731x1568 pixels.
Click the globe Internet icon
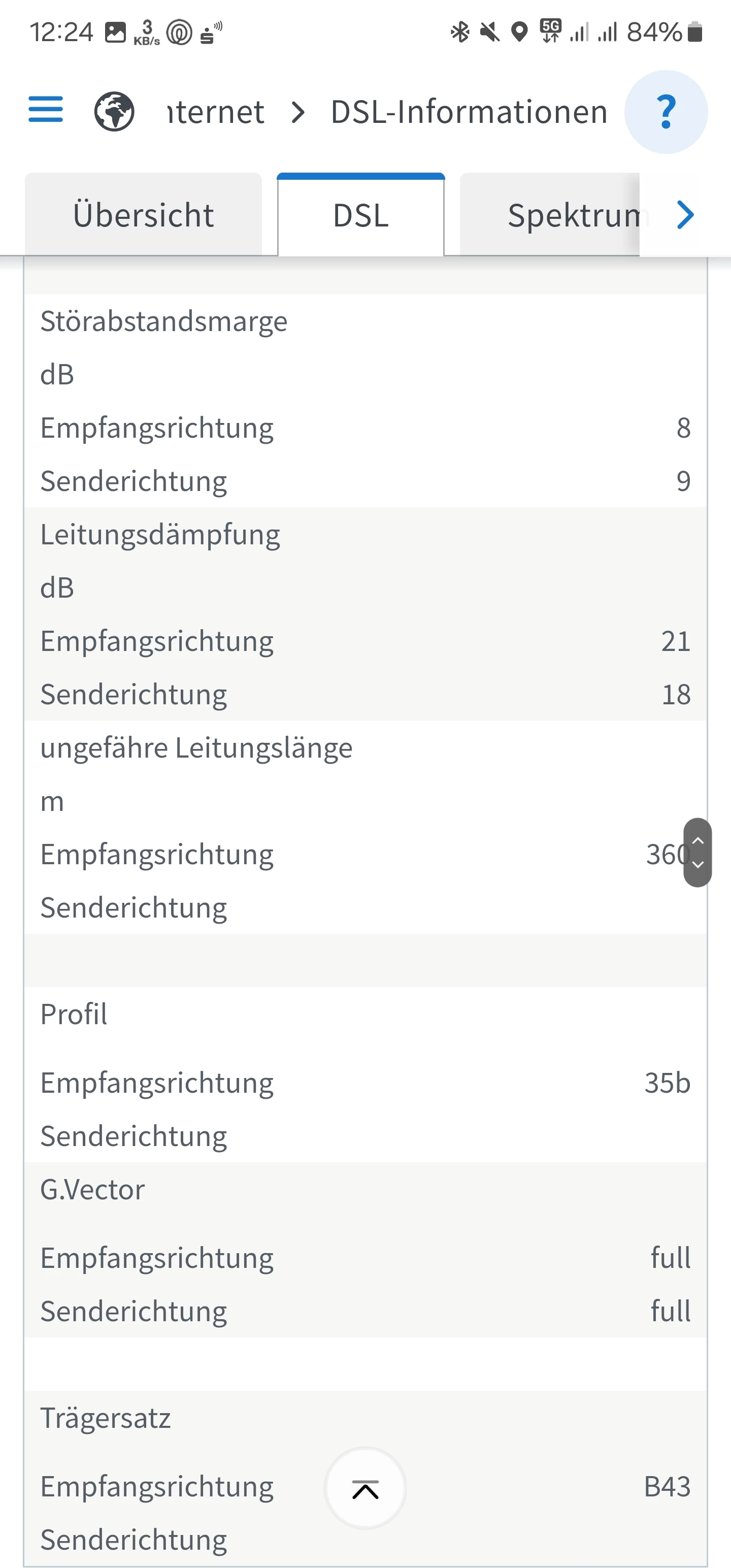coord(114,111)
